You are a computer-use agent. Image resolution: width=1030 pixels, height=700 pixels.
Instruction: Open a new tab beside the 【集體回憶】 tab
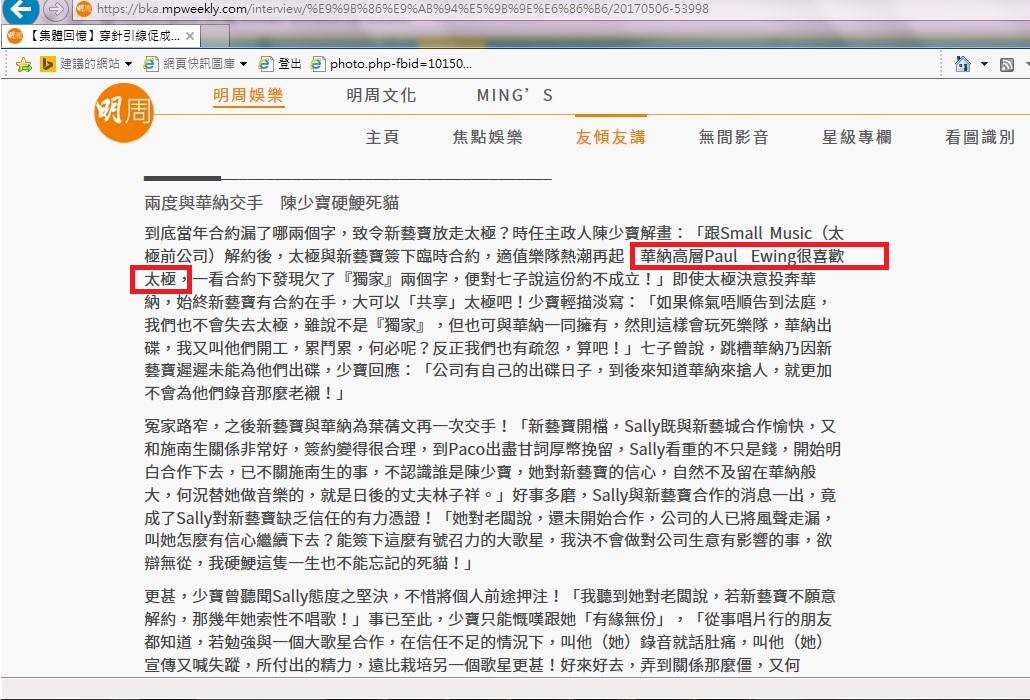(x=215, y=35)
